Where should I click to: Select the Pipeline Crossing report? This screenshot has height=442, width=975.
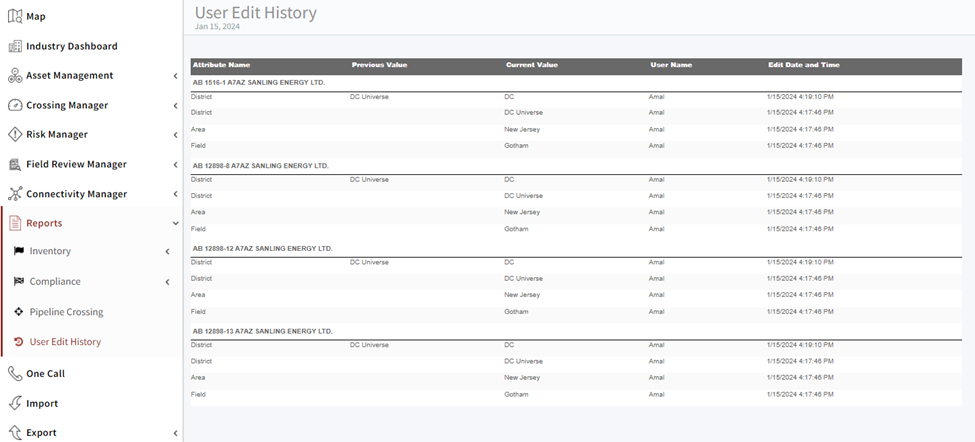coord(67,312)
